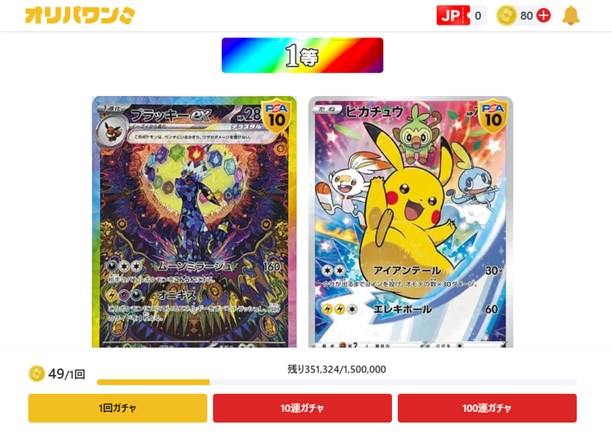Click the coin balance 80

tap(526, 16)
